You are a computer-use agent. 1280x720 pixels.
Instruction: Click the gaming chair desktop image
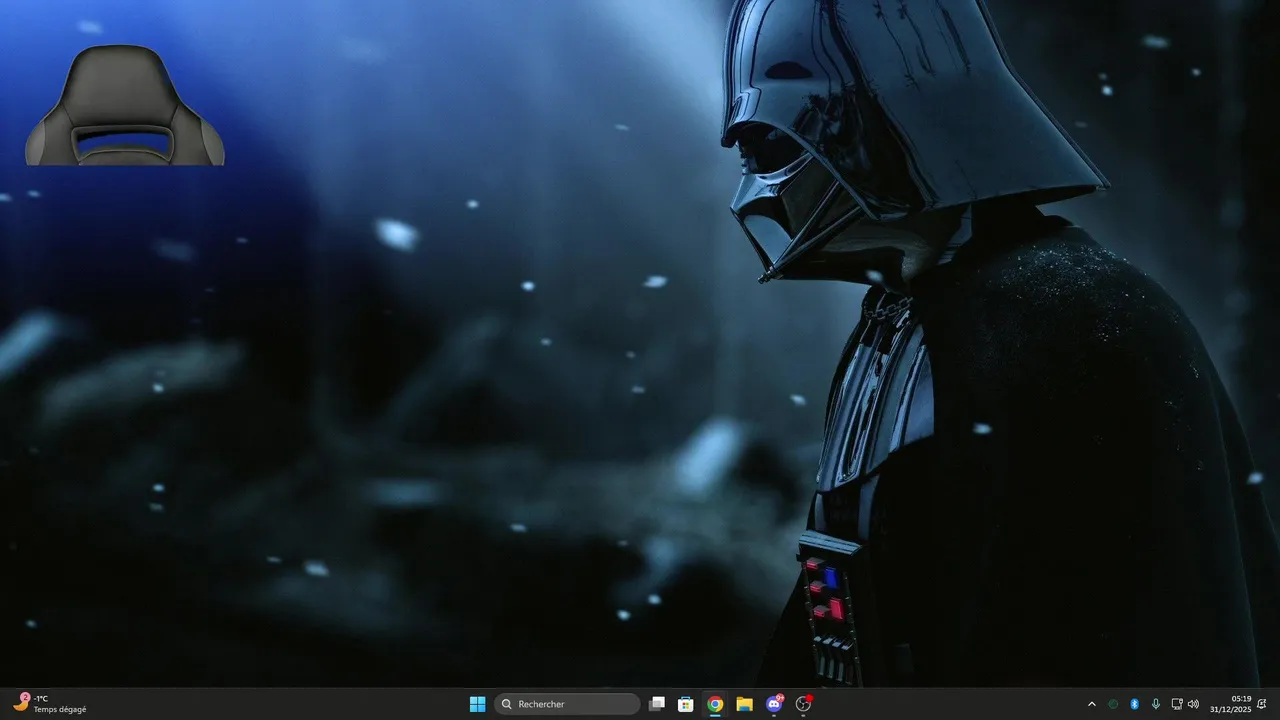point(125,105)
